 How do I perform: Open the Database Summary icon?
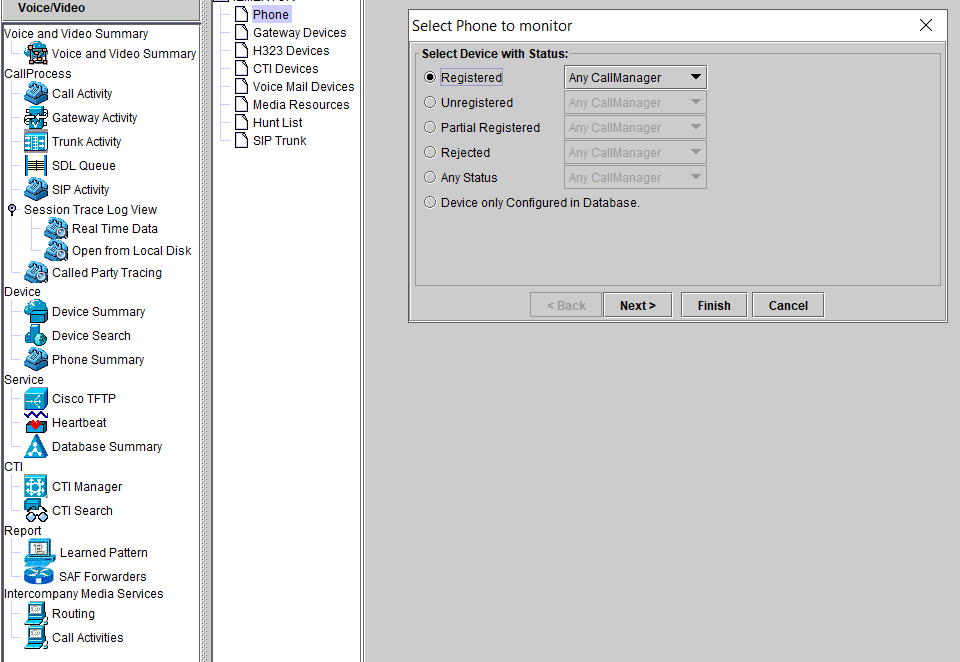click(x=36, y=446)
